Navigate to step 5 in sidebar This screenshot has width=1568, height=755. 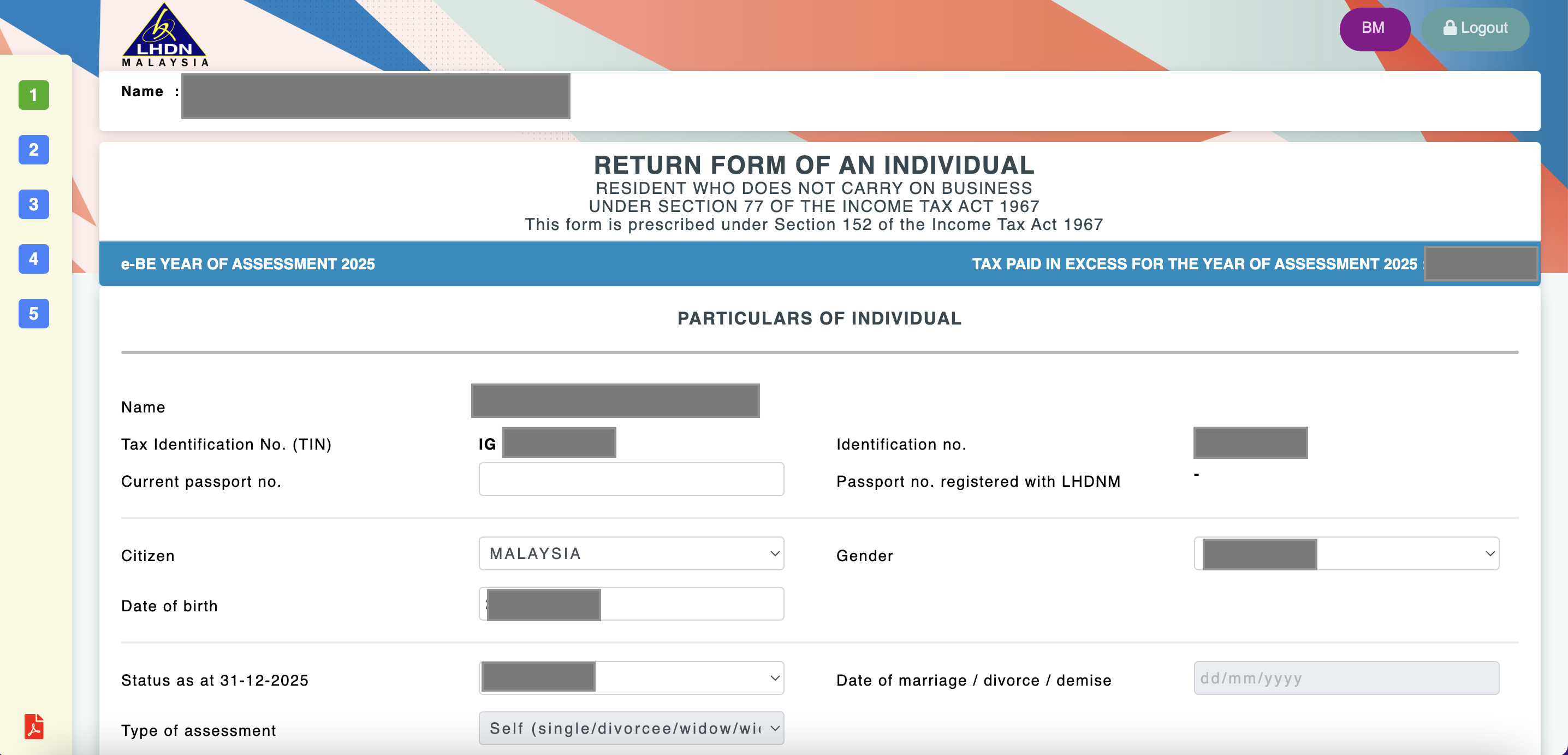(33, 314)
